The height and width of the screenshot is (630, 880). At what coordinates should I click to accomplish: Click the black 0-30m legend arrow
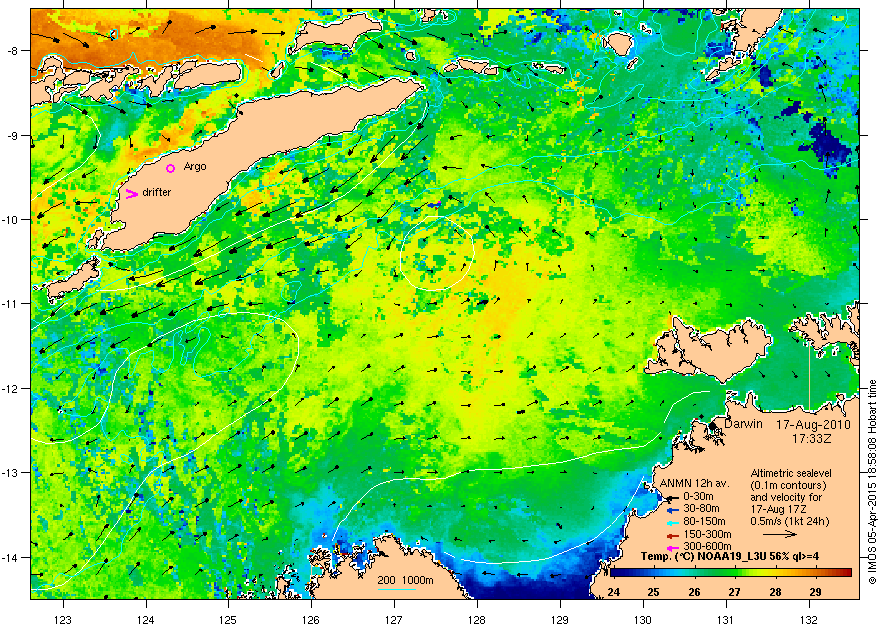[x=673, y=498]
